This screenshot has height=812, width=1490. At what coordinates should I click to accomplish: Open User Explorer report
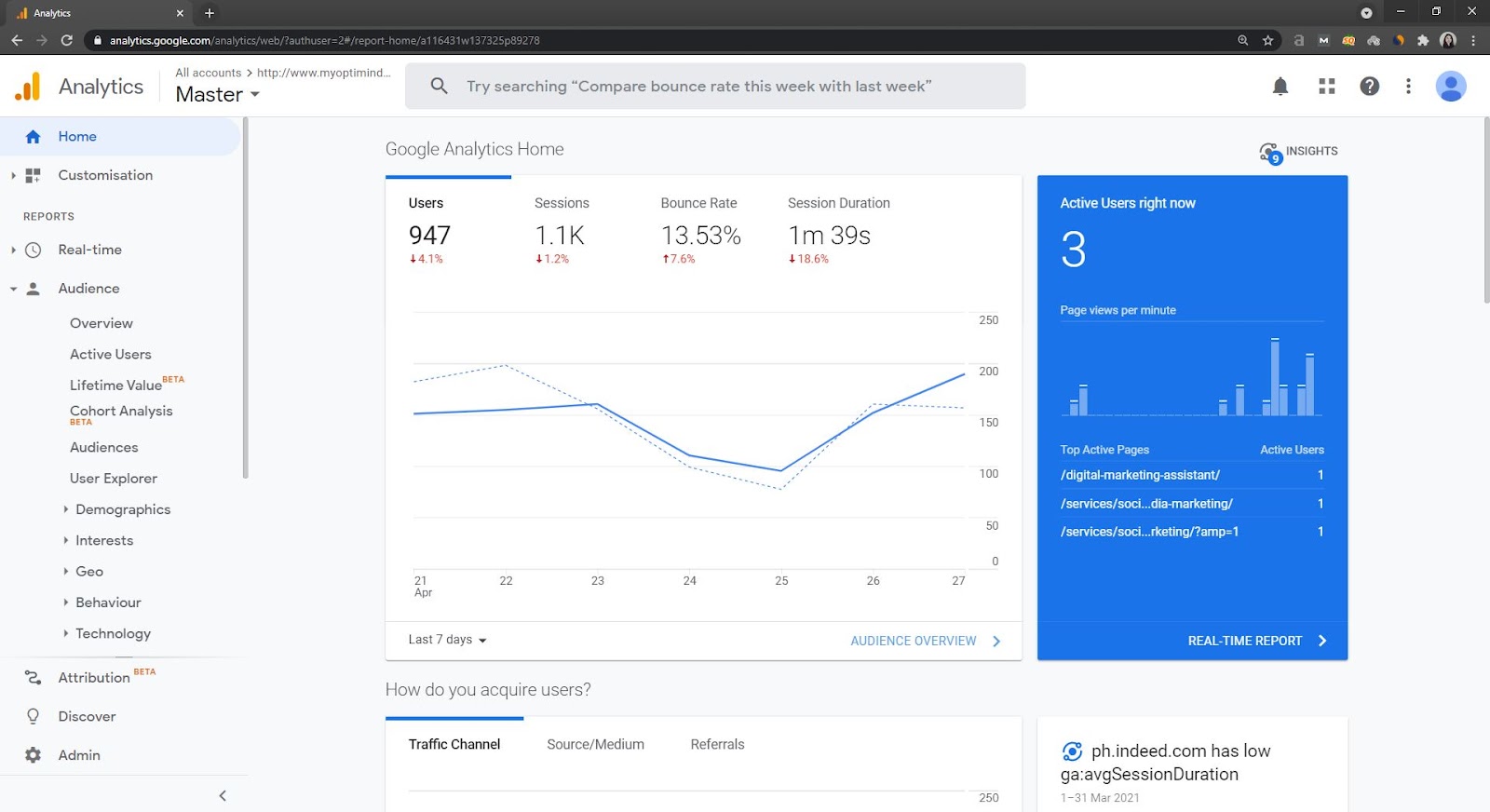coord(114,479)
